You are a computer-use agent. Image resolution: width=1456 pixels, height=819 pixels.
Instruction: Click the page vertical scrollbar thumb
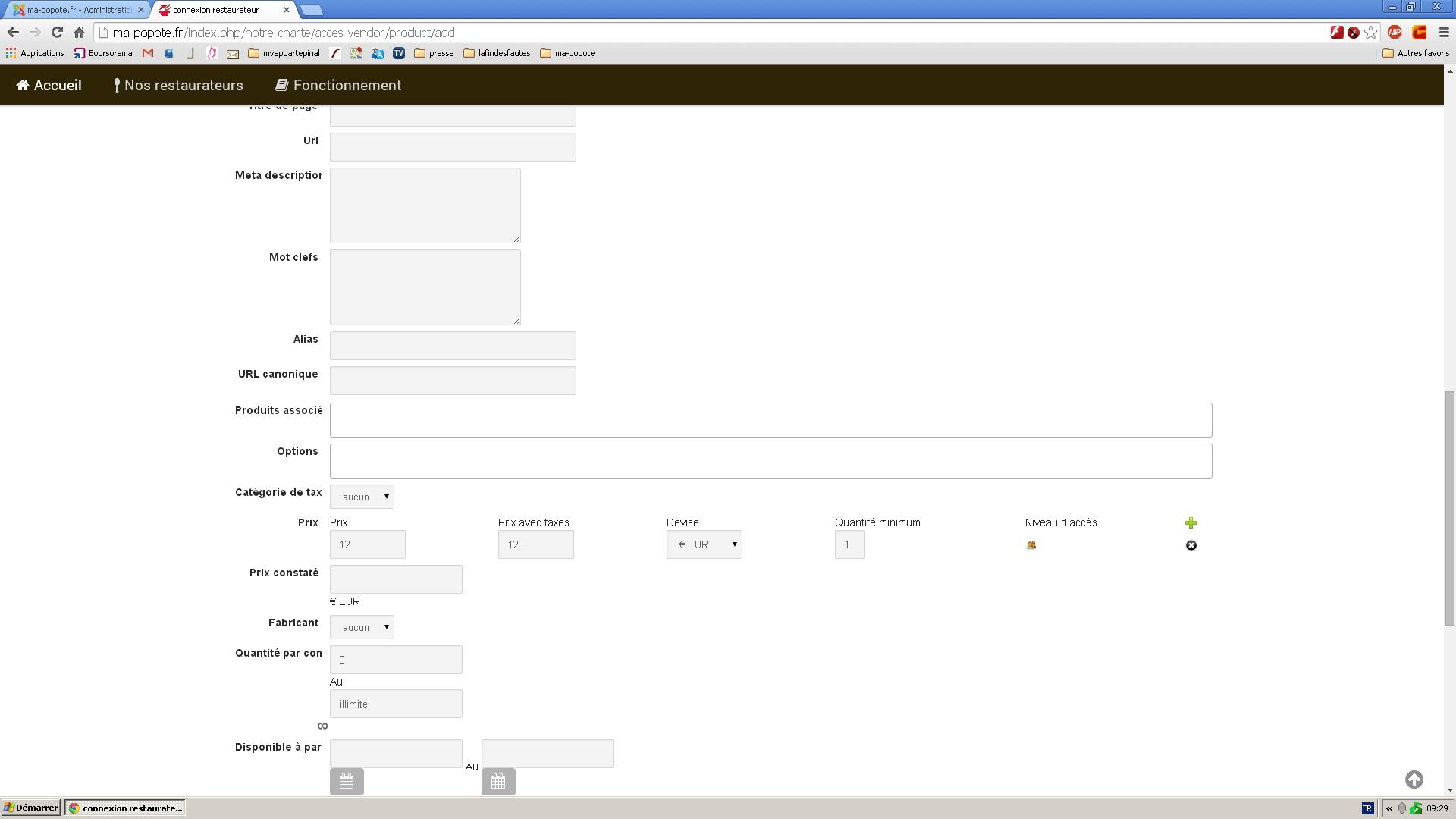point(1449,508)
